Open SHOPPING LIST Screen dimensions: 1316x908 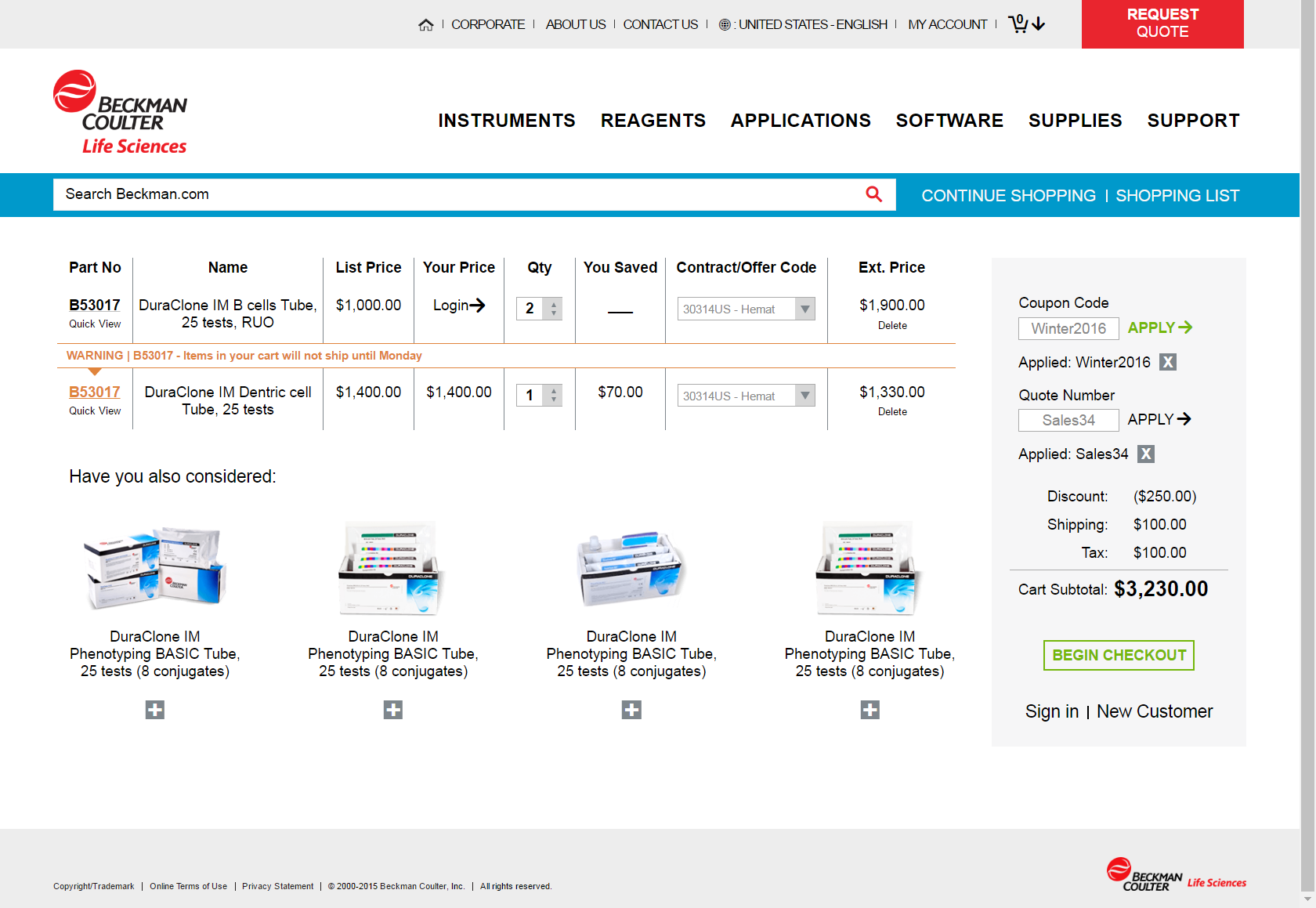pos(1177,196)
